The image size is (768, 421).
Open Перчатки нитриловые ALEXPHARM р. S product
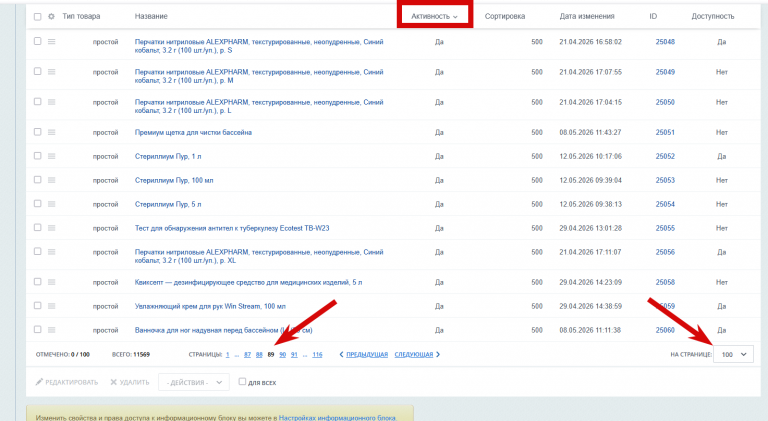point(259,46)
